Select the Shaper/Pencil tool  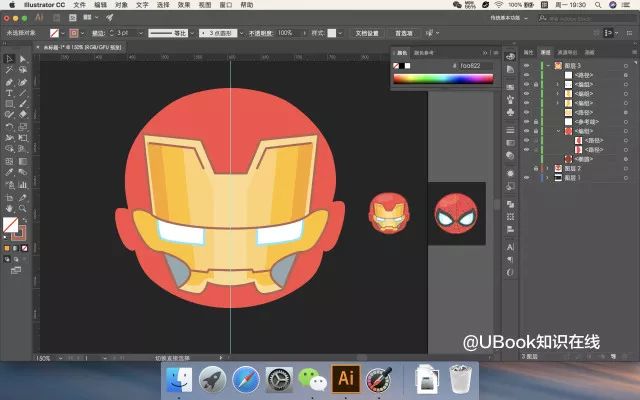9,115
